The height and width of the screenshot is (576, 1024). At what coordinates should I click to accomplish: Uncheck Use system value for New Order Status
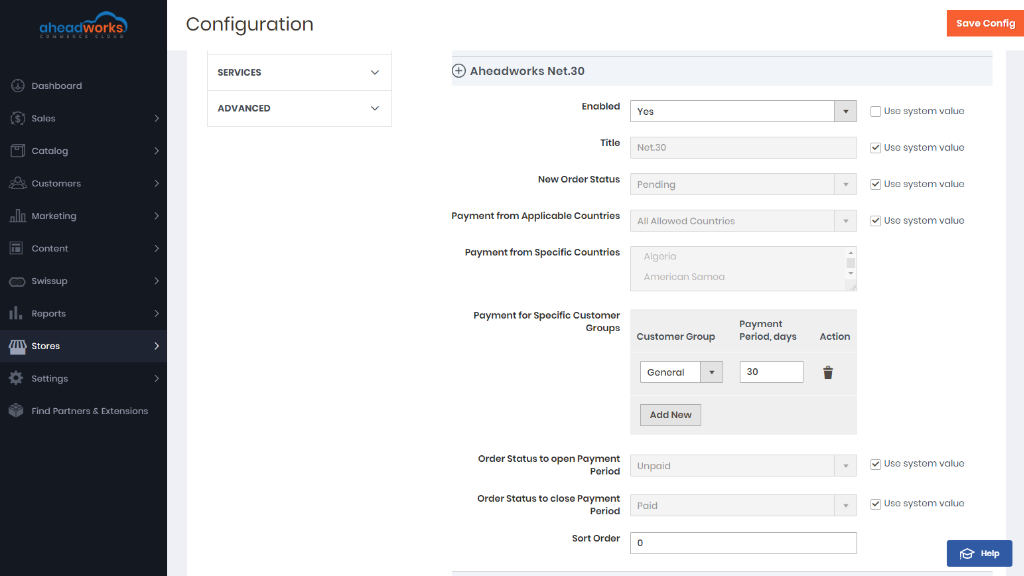[875, 184]
